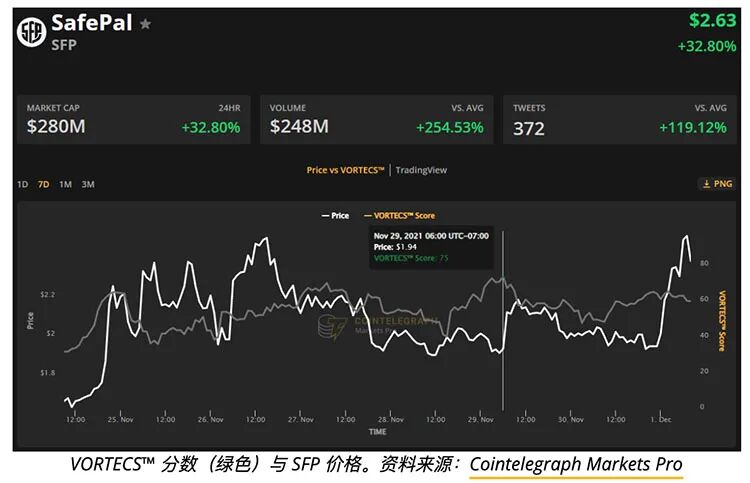The height and width of the screenshot is (483, 750).
Task: Click the 25. Nov axis label
Action: click(x=121, y=419)
